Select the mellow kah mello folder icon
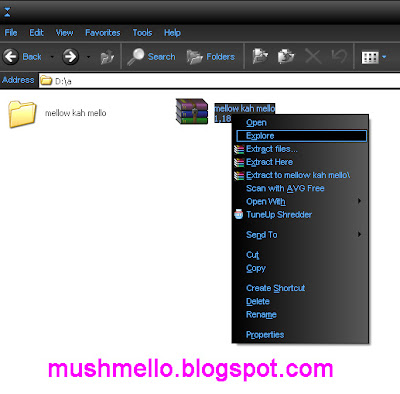 point(22,114)
